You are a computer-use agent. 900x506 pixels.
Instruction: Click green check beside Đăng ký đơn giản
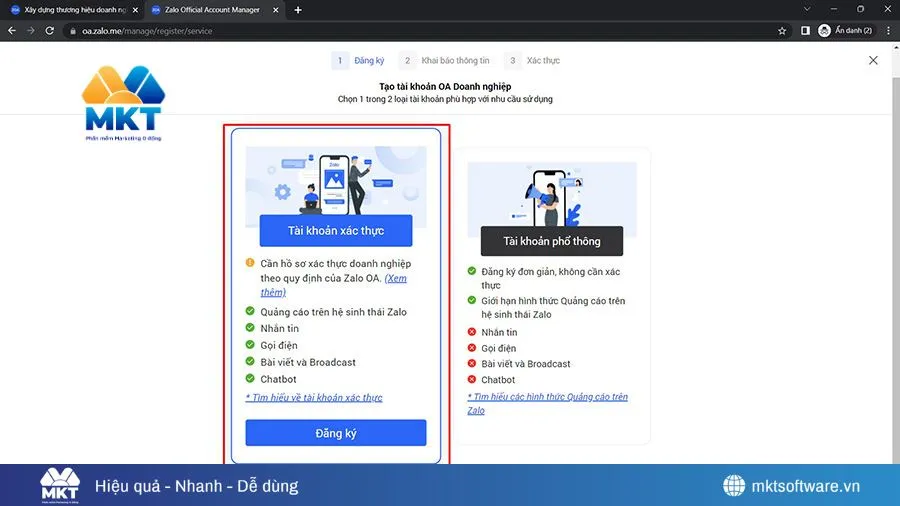pyautogui.click(x=472, y=271)
